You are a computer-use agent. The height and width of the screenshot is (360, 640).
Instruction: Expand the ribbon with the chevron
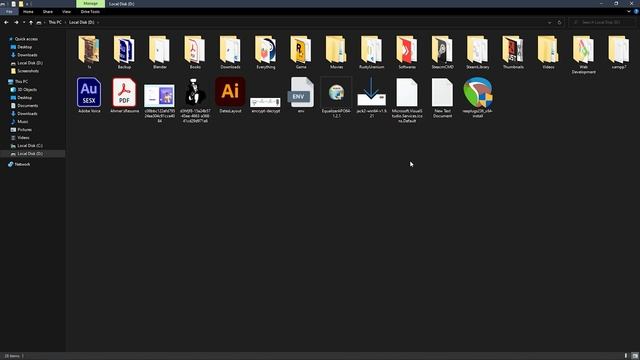pyautogui.click(x=629, y=11)
